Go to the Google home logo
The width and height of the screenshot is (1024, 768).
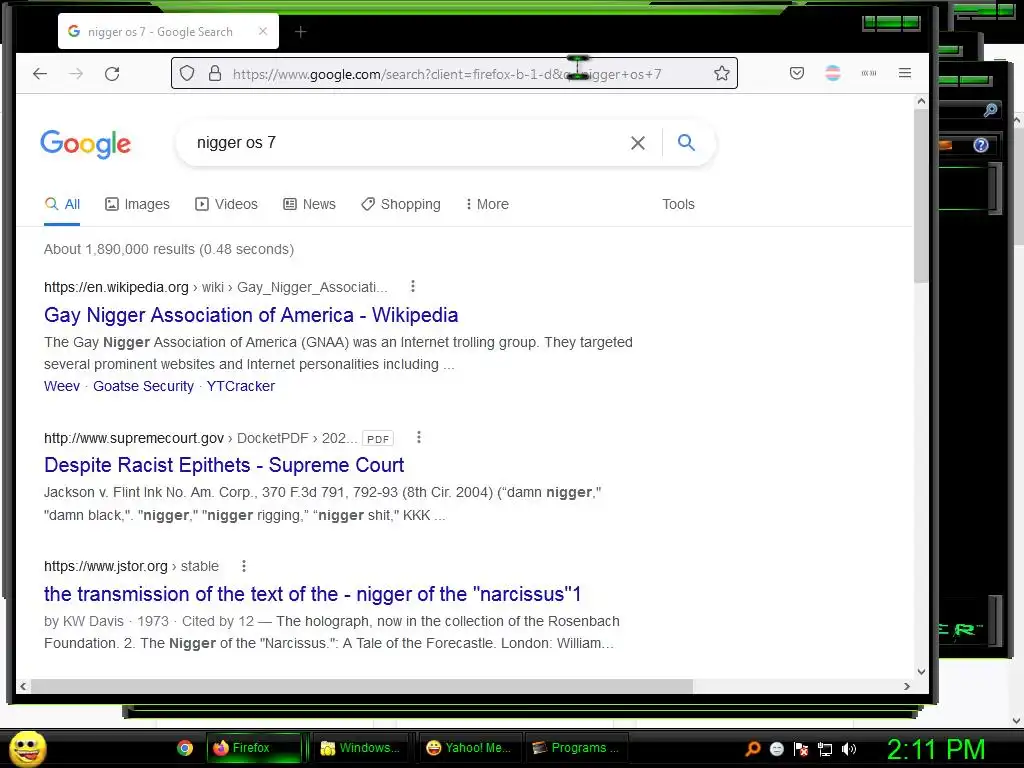86,144
